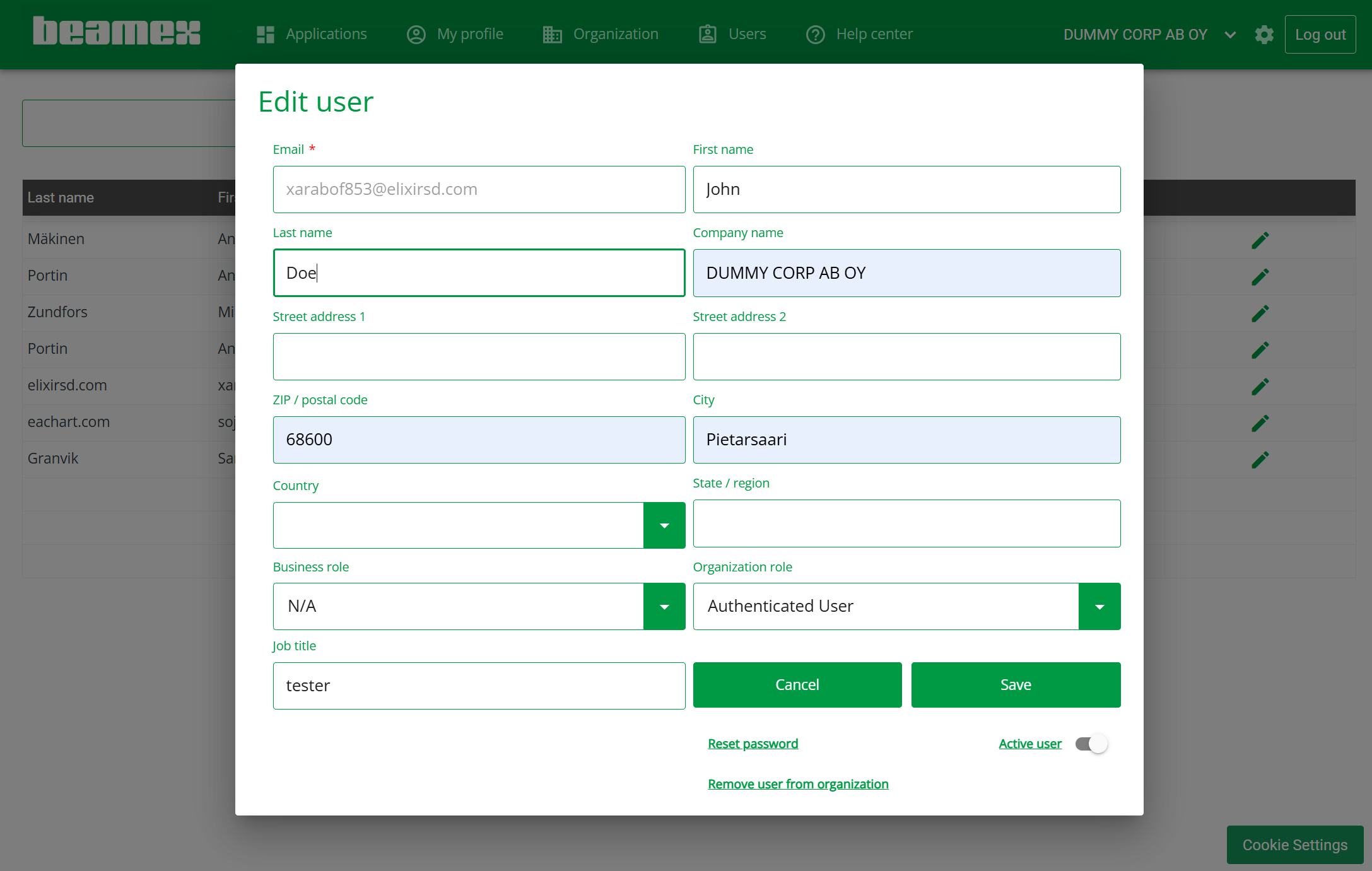The height and width of the screenshot is (871, 1372).
Task: Click the ZIP / postal code field
Action: click(479, 440)
